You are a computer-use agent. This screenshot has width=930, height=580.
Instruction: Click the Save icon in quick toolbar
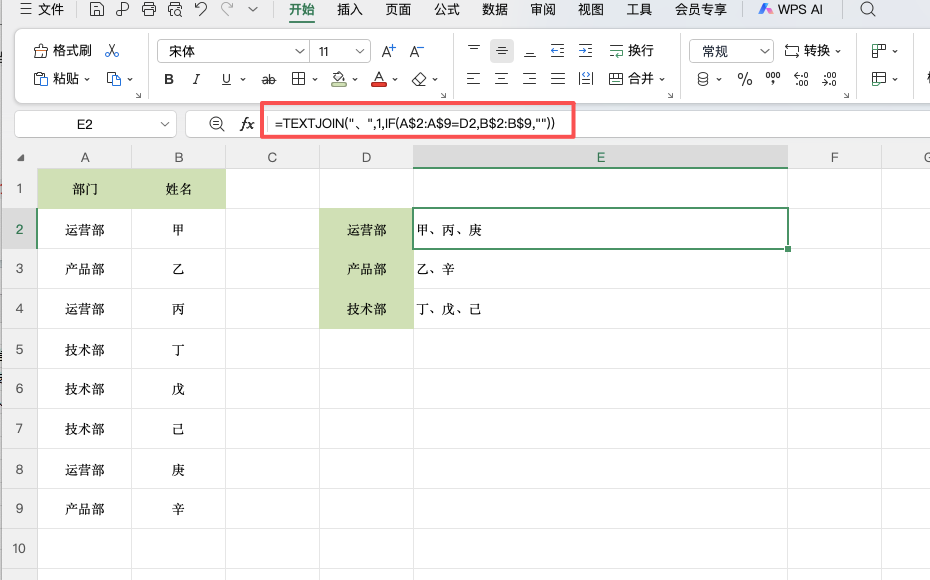tap(97, 9)
